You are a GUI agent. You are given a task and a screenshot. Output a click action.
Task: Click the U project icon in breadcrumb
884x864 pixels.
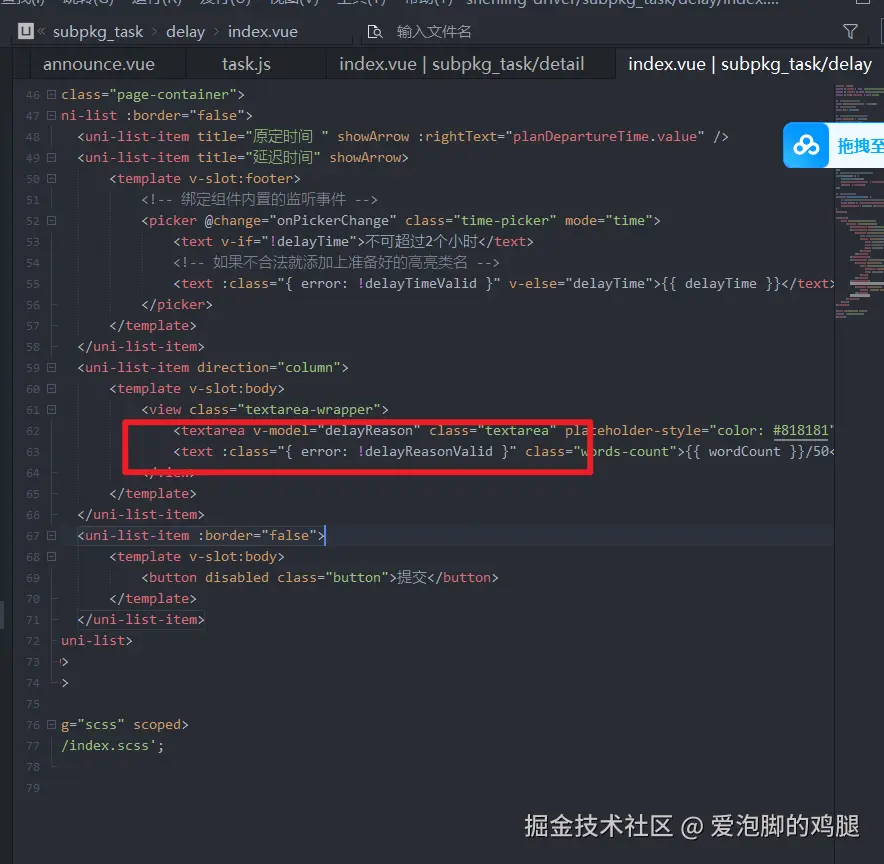pyautogui.click(x=25, y=31)
